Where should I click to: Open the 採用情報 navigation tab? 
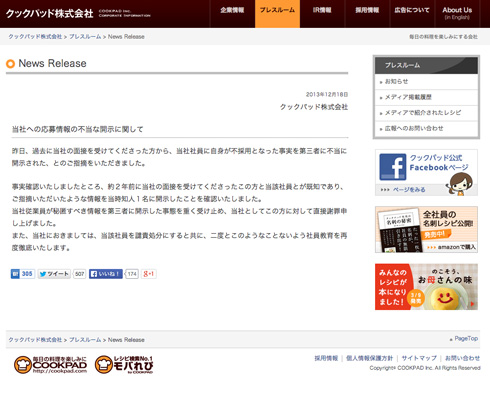pyautogui.click(x=367, y=14)
